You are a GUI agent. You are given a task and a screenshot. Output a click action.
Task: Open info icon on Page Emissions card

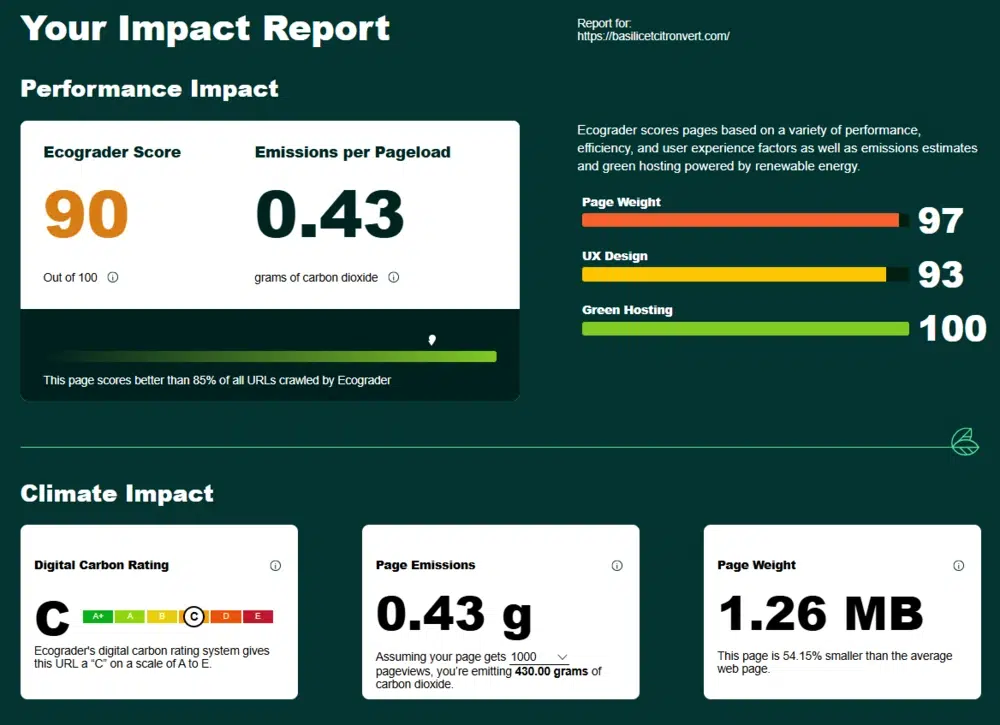[x=617, y=566]
